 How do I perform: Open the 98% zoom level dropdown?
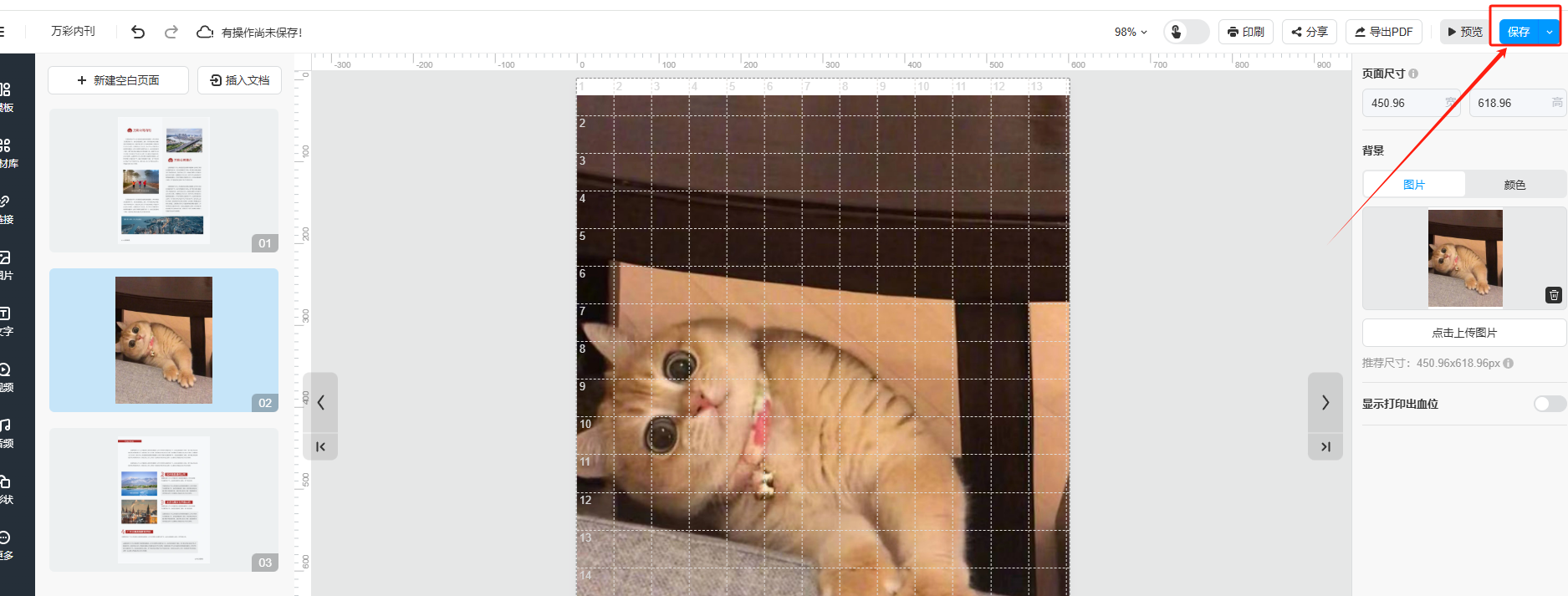(1130, 32)
